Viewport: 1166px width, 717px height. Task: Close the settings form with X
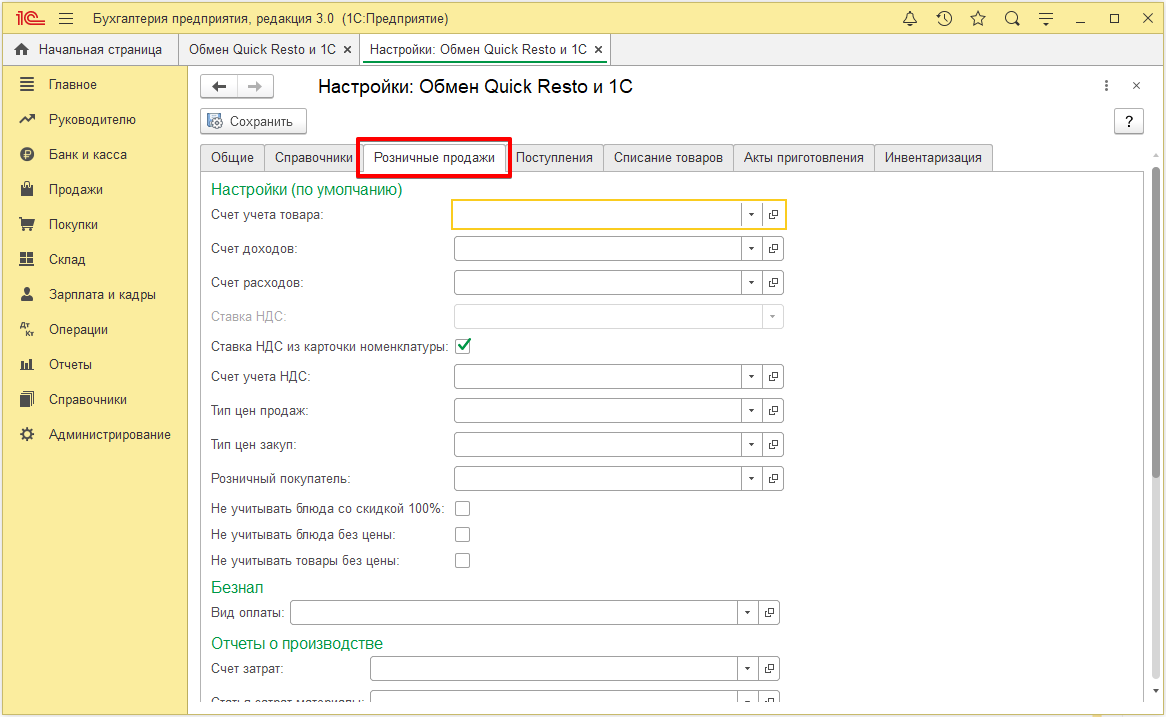1136,86
